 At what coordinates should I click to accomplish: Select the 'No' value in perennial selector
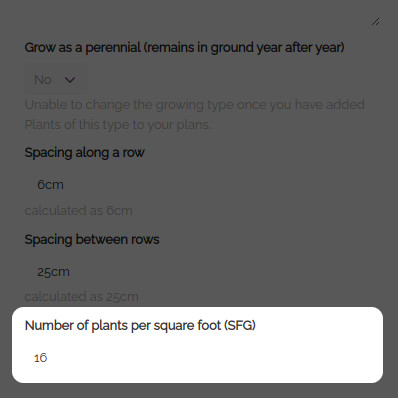point(43,80)
